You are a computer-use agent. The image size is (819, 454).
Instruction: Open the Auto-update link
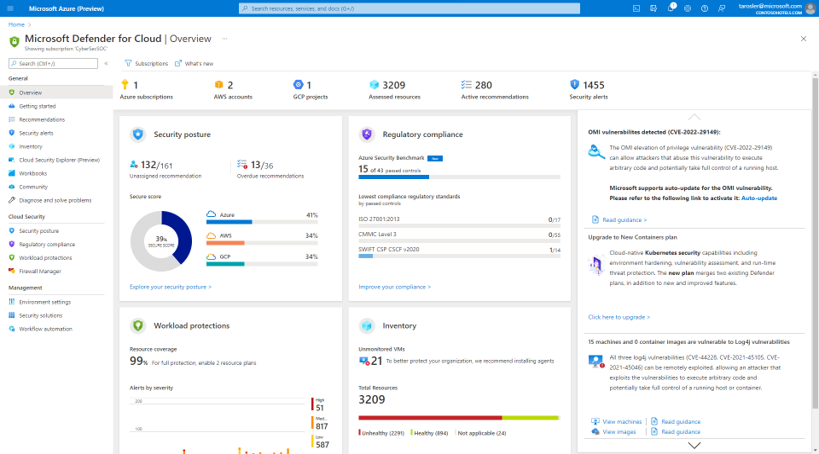pyautogui.click(x=758, y=198)
